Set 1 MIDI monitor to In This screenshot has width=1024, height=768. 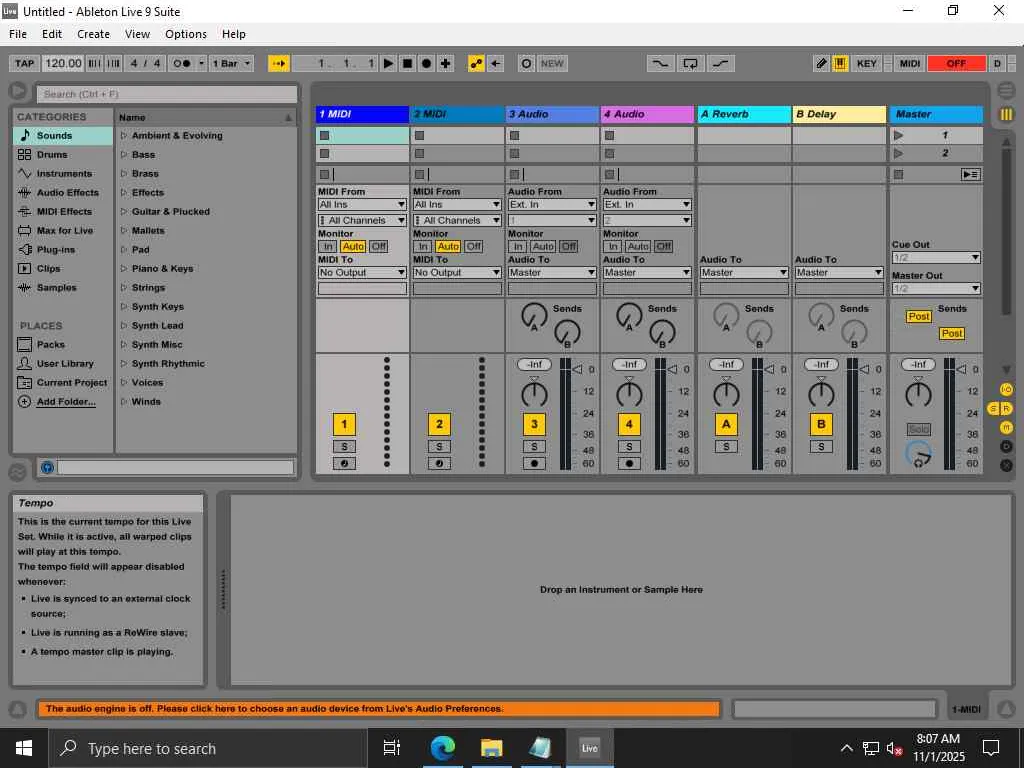[x=328, y=246]
